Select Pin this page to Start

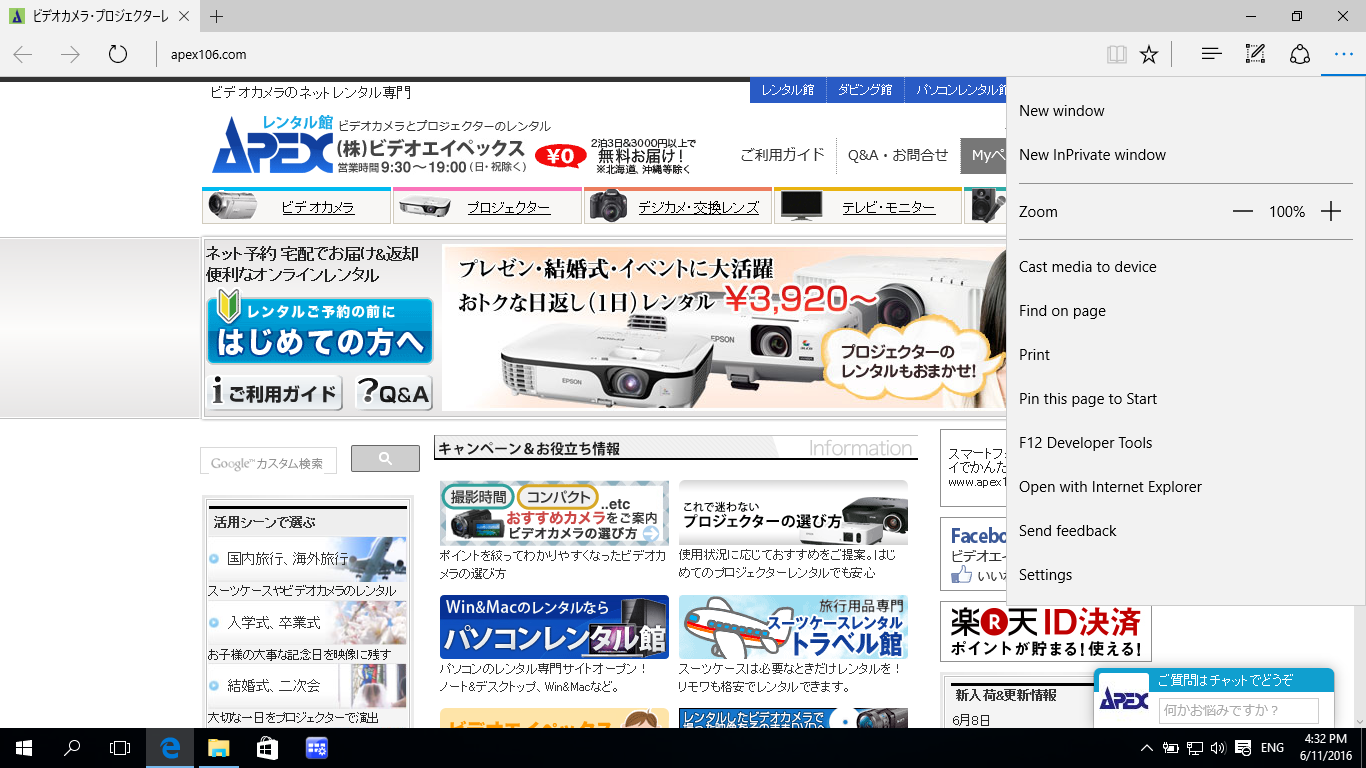pyautogui.click(x=1186, y=399)
